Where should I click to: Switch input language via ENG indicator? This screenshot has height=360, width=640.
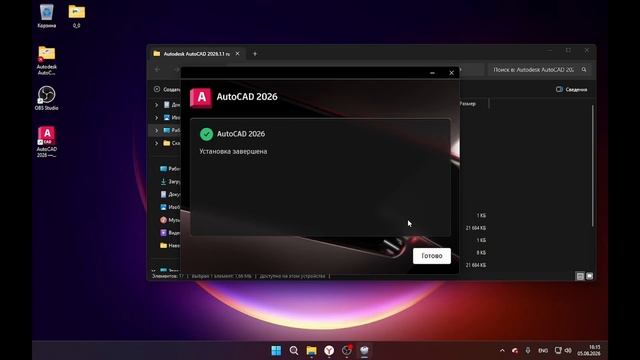543,351
